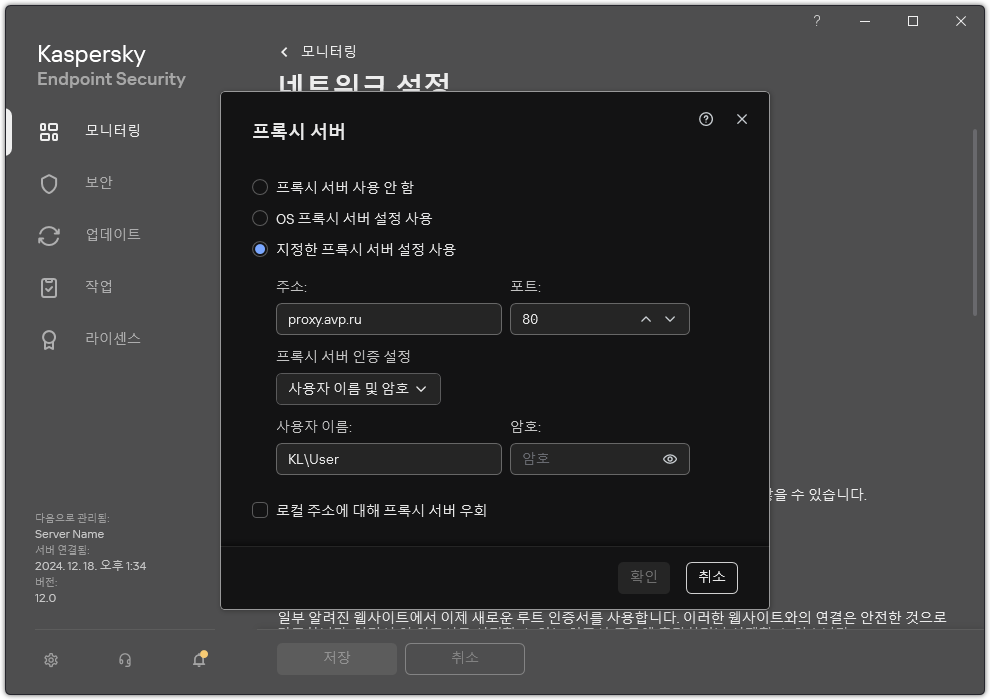Open the 보안 shield icon in sidebar
This screenshot has width=990, height=700.
pyautogui.click(x=48, y=183)
